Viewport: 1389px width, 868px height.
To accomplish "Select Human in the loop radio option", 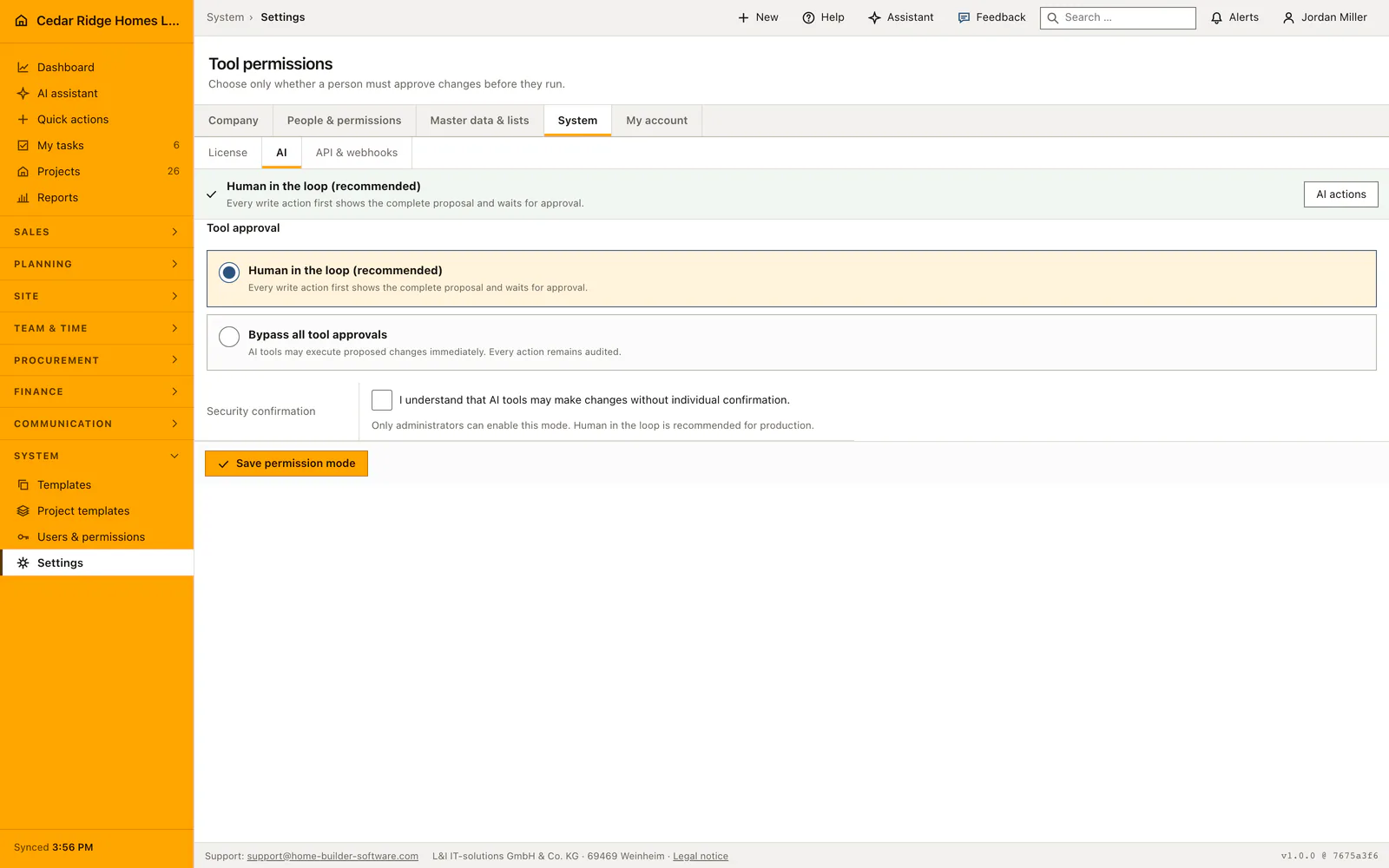I will click(229, 273).
